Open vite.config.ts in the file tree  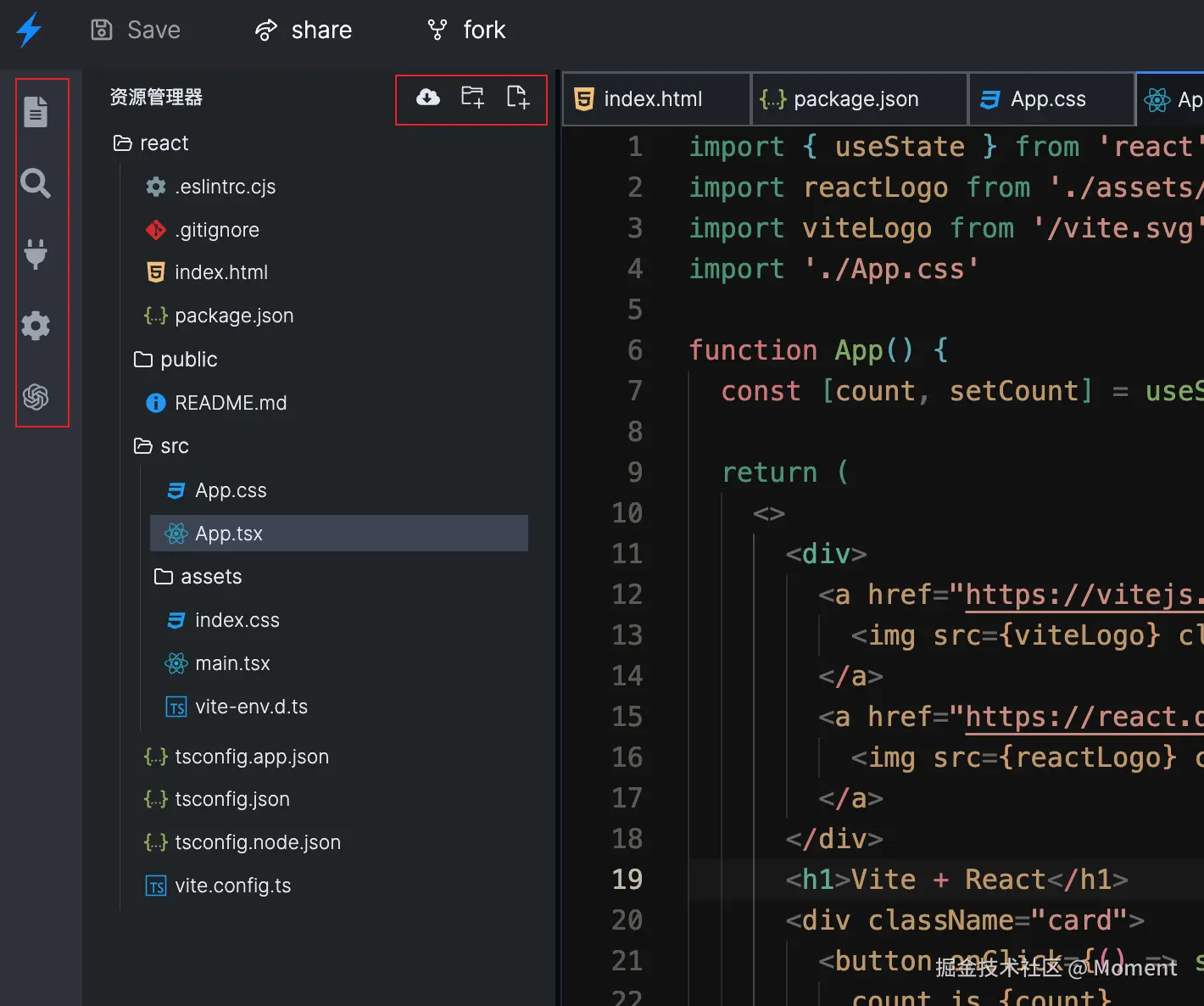[218, 886]
